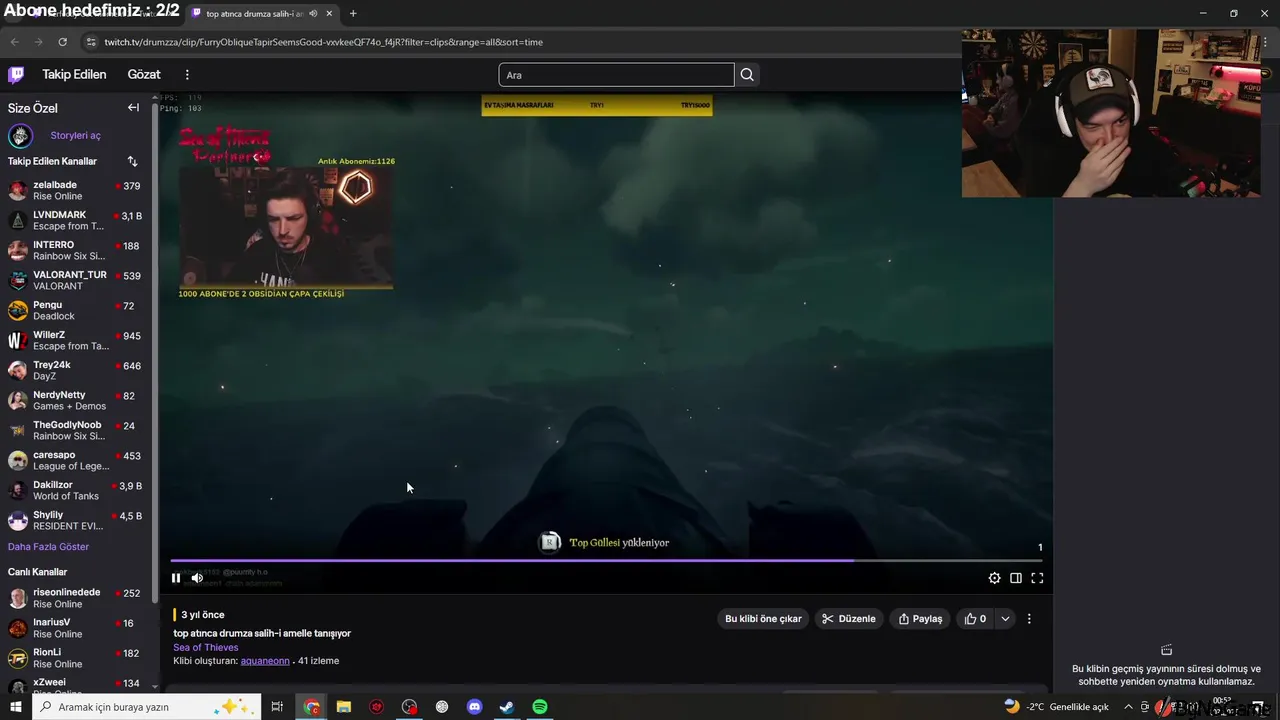
Task: Share the clip with Paylaş
Action: pyautogui.click(x=920, y=619)
